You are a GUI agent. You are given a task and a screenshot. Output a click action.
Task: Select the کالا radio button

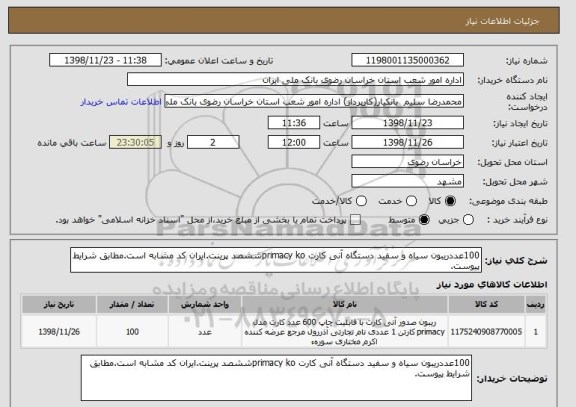click(x=450, y=201)
